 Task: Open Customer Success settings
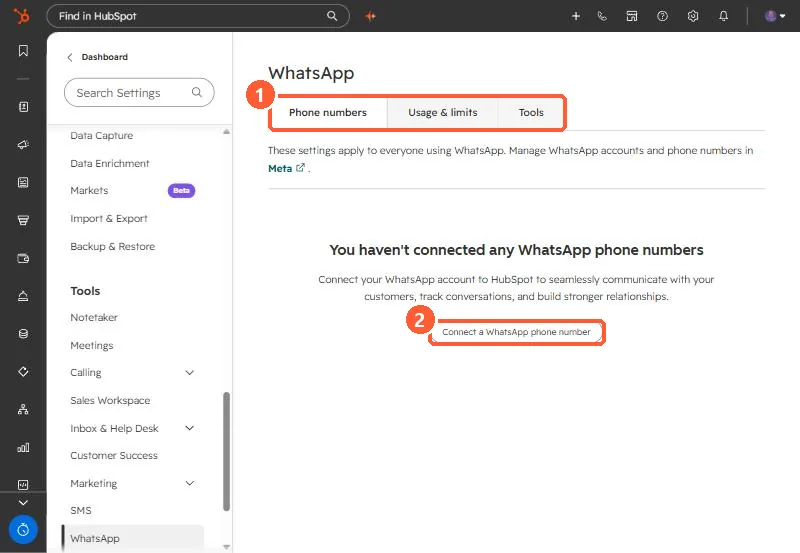[x=114, y=456]
